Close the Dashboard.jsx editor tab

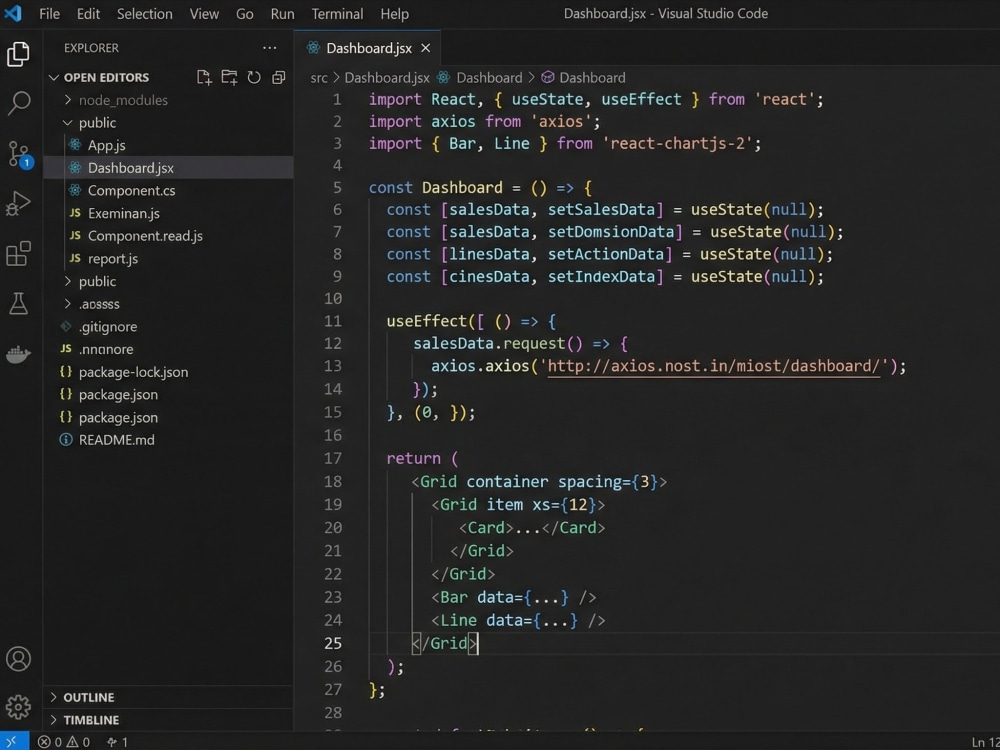425,48
